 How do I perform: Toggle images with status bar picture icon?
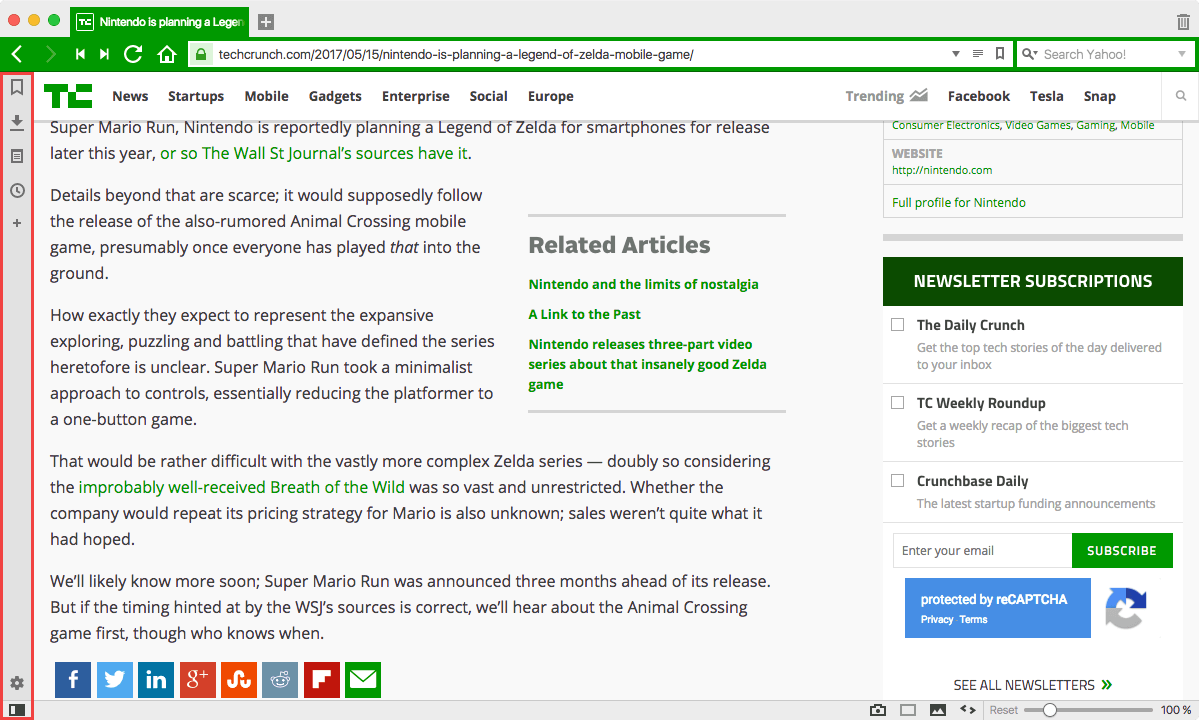(x=937, y=710)
